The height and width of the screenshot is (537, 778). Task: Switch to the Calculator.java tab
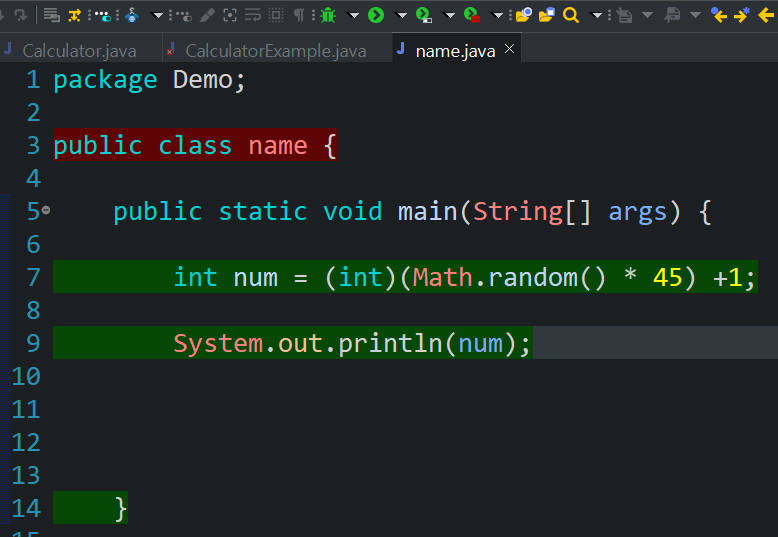coord(79,51)
